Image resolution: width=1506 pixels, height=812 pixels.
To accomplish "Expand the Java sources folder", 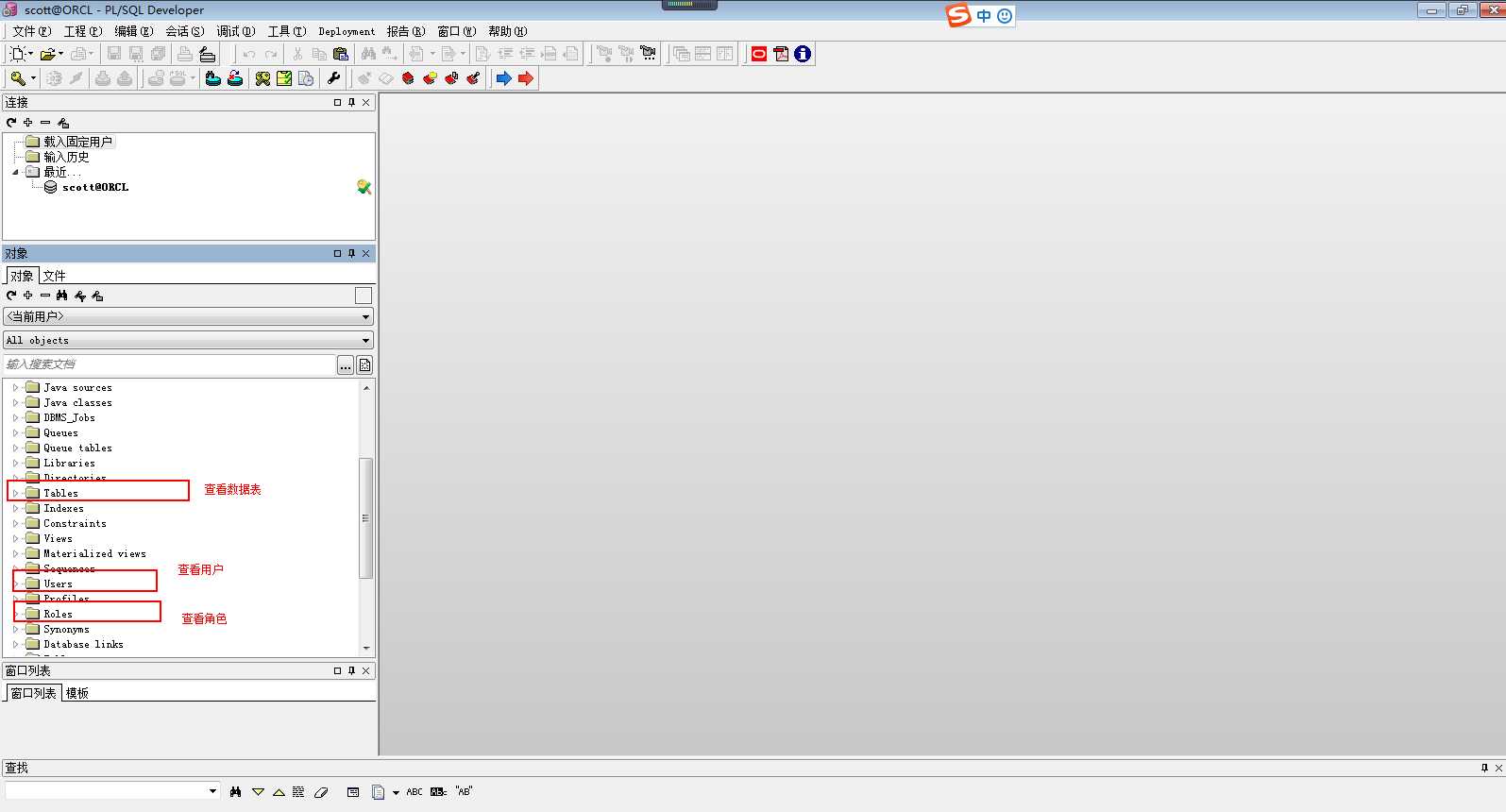I will (16, 387).
